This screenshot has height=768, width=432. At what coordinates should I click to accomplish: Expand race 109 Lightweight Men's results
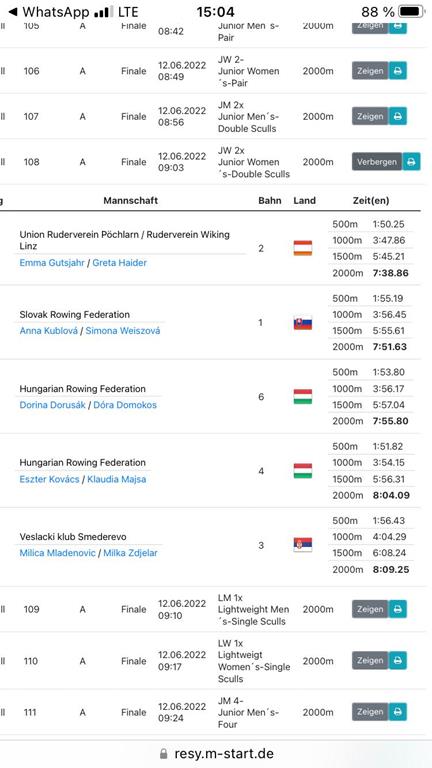[x=370, y=609]
